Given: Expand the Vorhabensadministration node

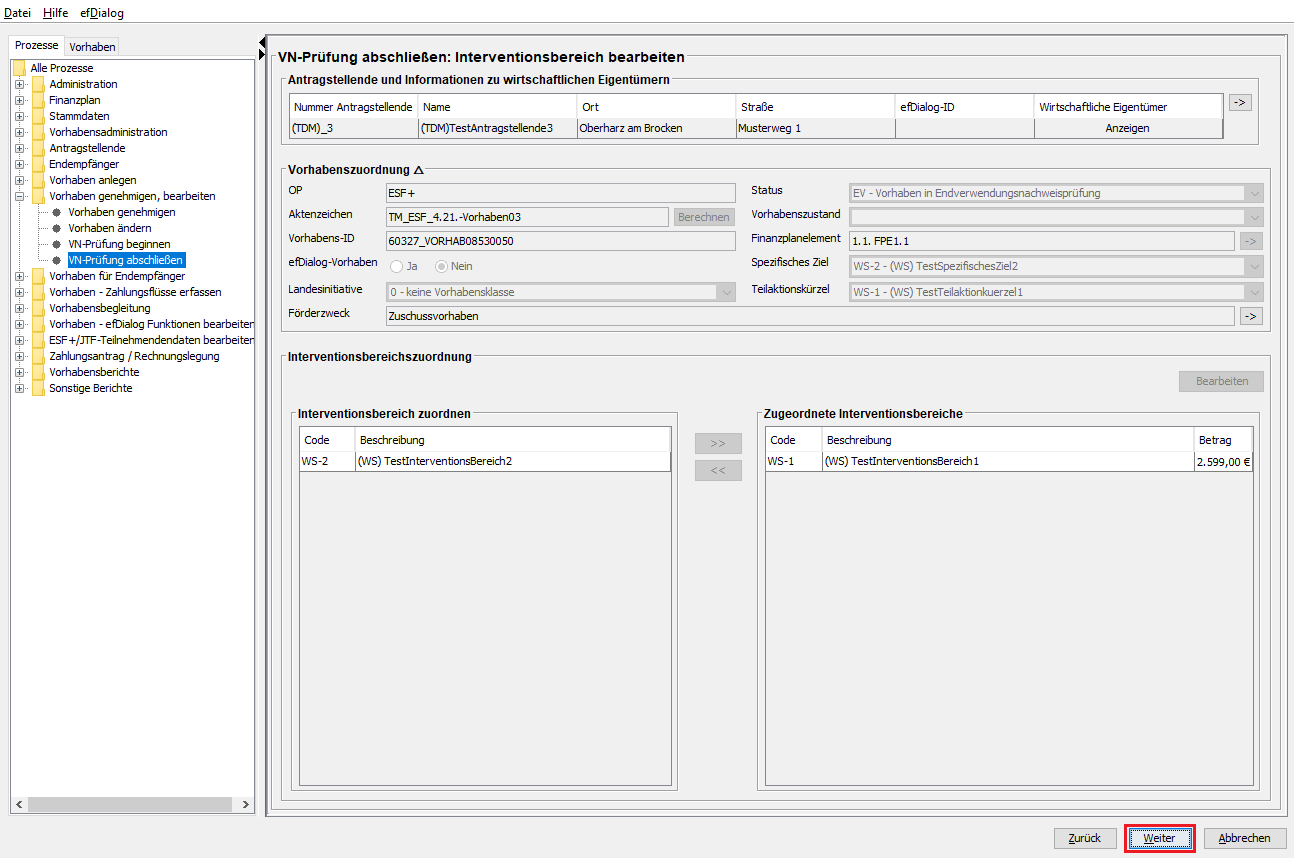Looking at the screenshot, I should [x=20, y=132].
